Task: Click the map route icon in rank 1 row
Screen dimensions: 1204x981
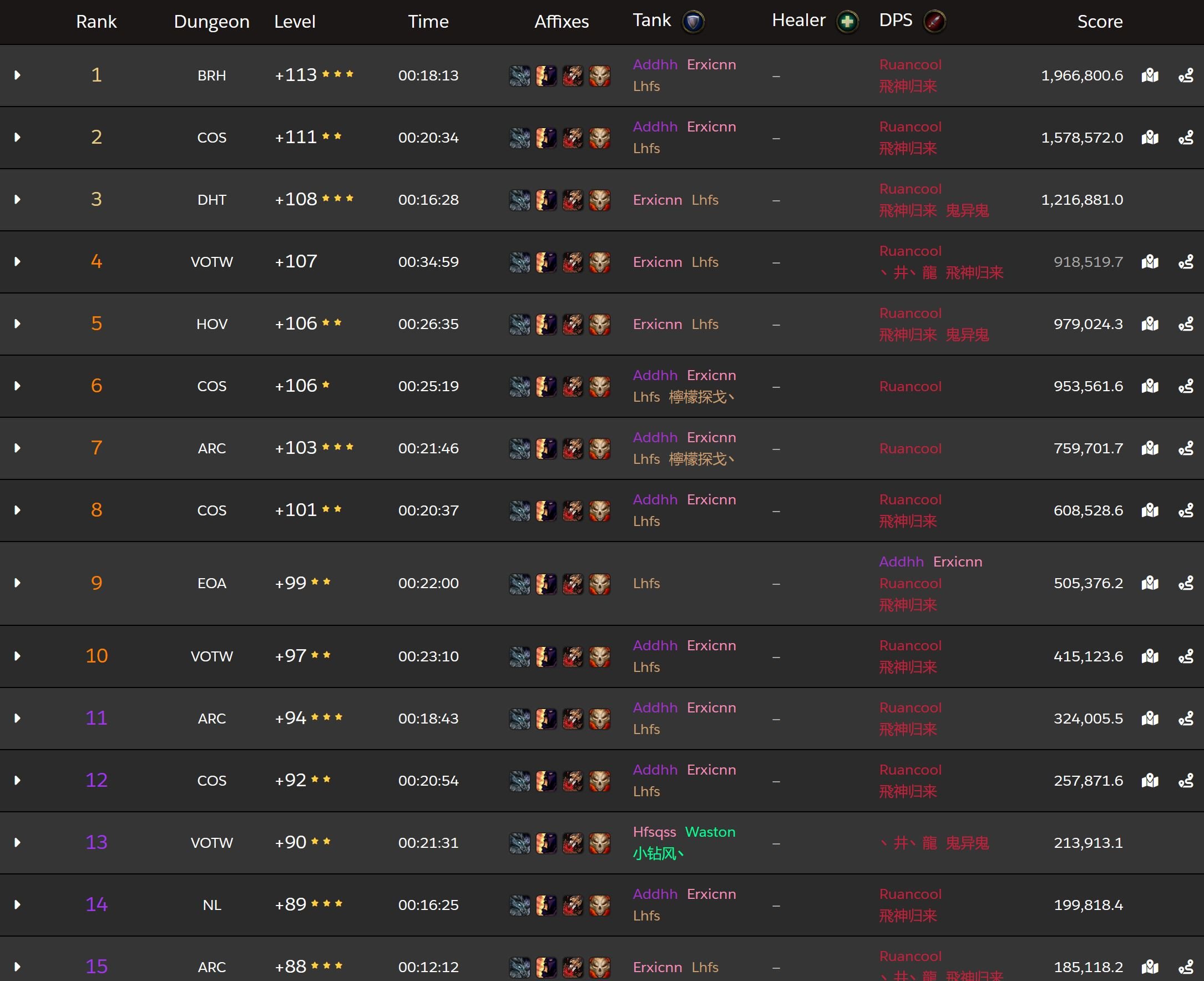Action: point(1150,75)
